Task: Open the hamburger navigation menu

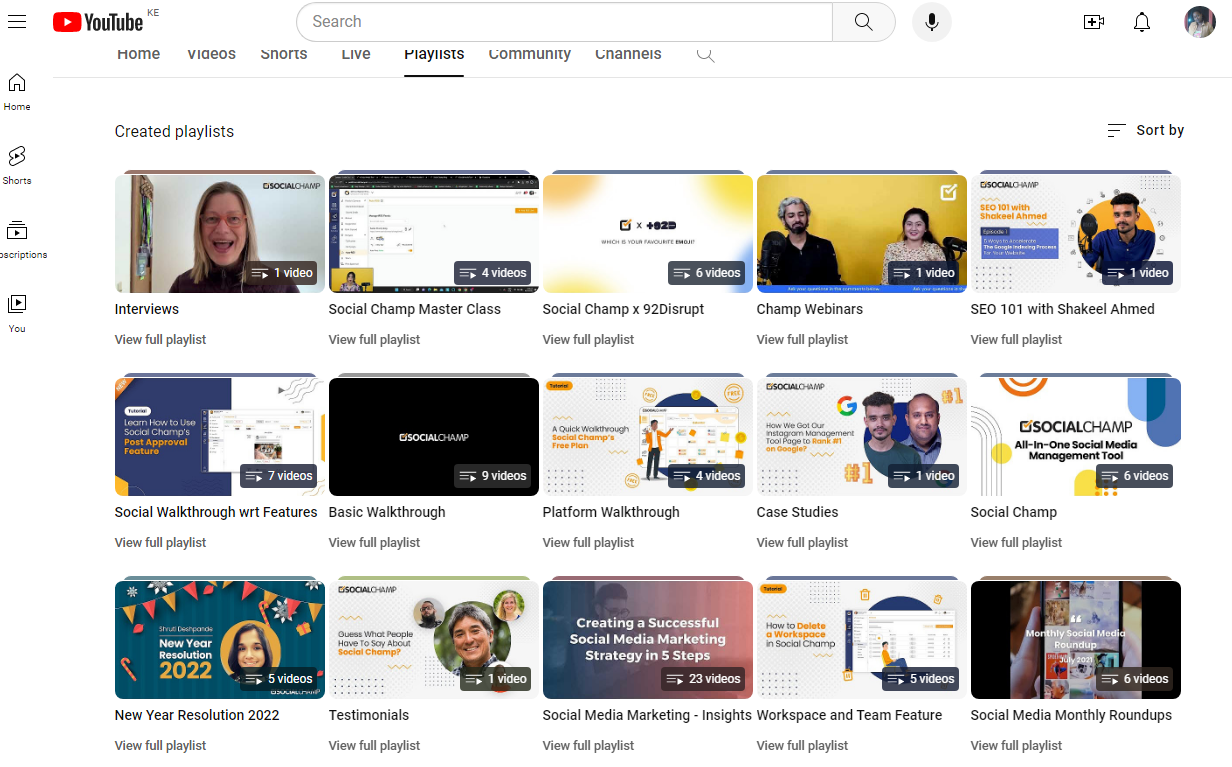Action: (x=17, y=21)
